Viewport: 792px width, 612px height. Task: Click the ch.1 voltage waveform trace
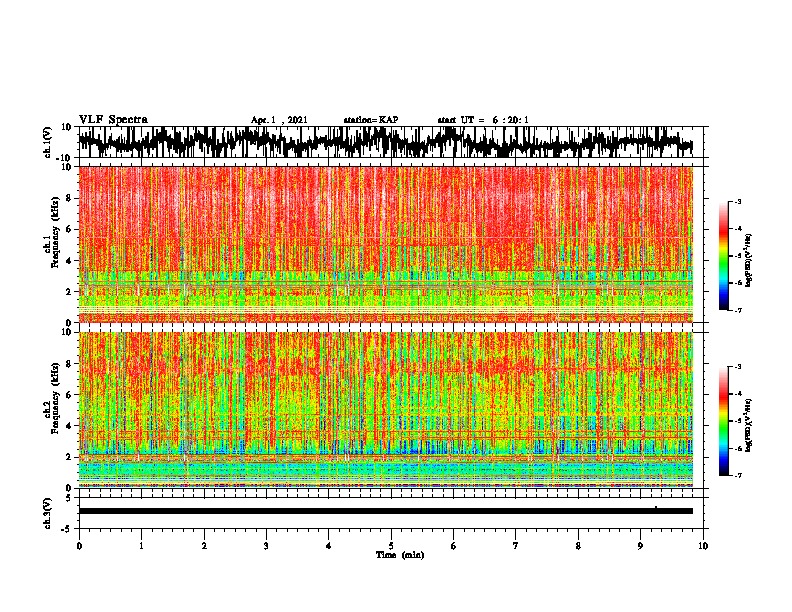[385, 142]
